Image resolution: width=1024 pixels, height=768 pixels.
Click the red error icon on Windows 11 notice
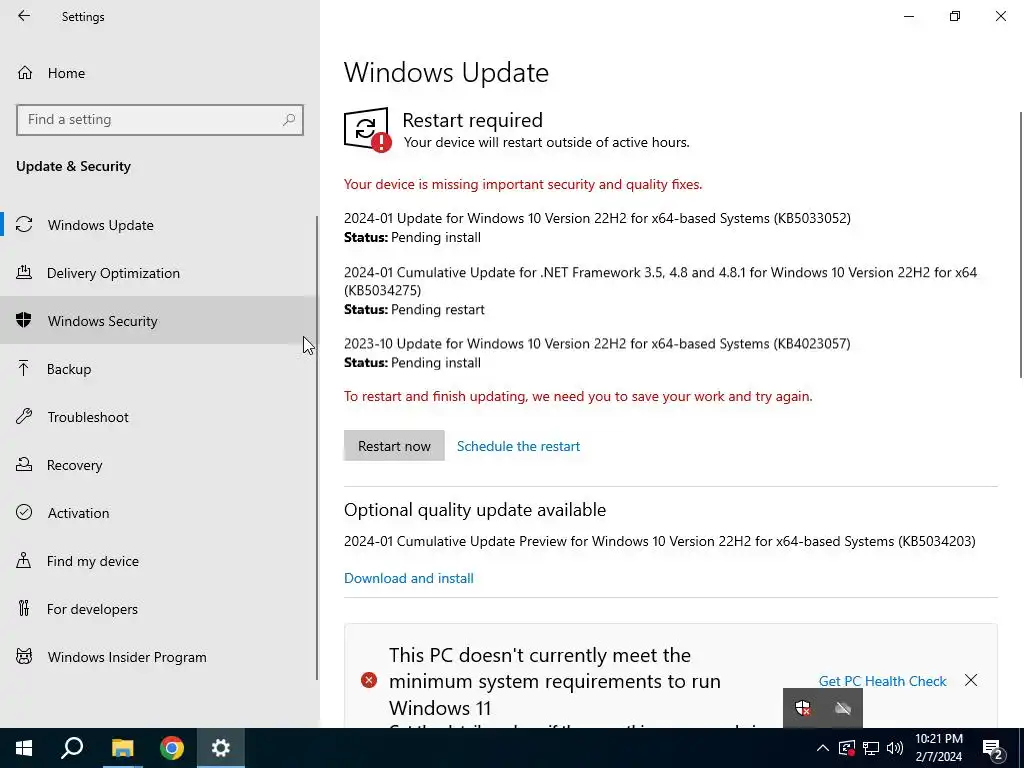coord(369,680)
